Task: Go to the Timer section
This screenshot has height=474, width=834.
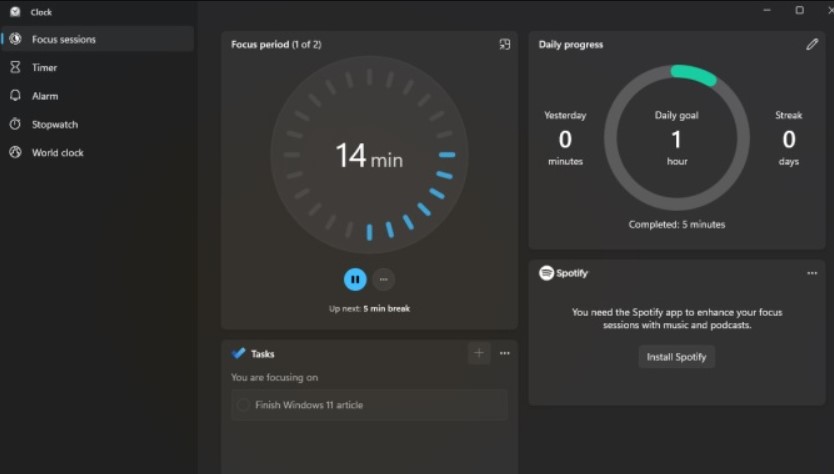Action: pyautogui.click(x=97, y=68)
